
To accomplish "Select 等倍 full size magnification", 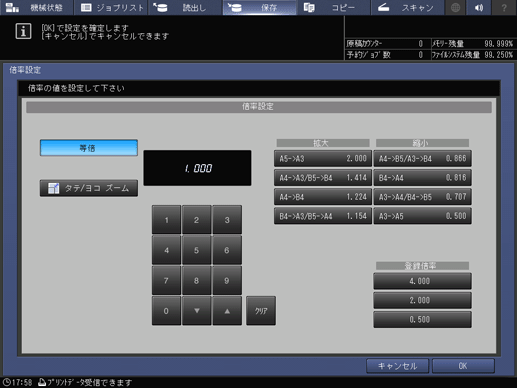I will tap(89, 148).
